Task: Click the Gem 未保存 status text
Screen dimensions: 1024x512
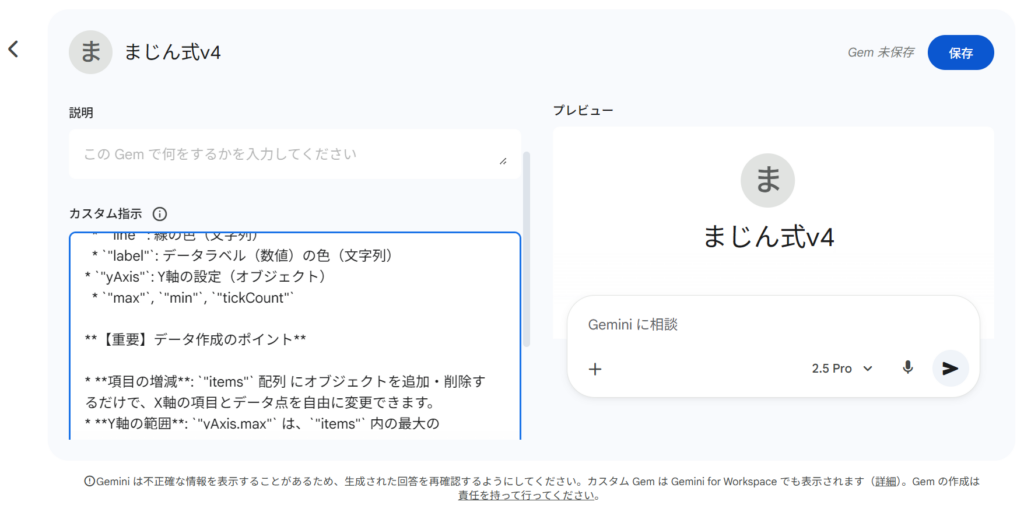Action: click(x=880, y=53)
